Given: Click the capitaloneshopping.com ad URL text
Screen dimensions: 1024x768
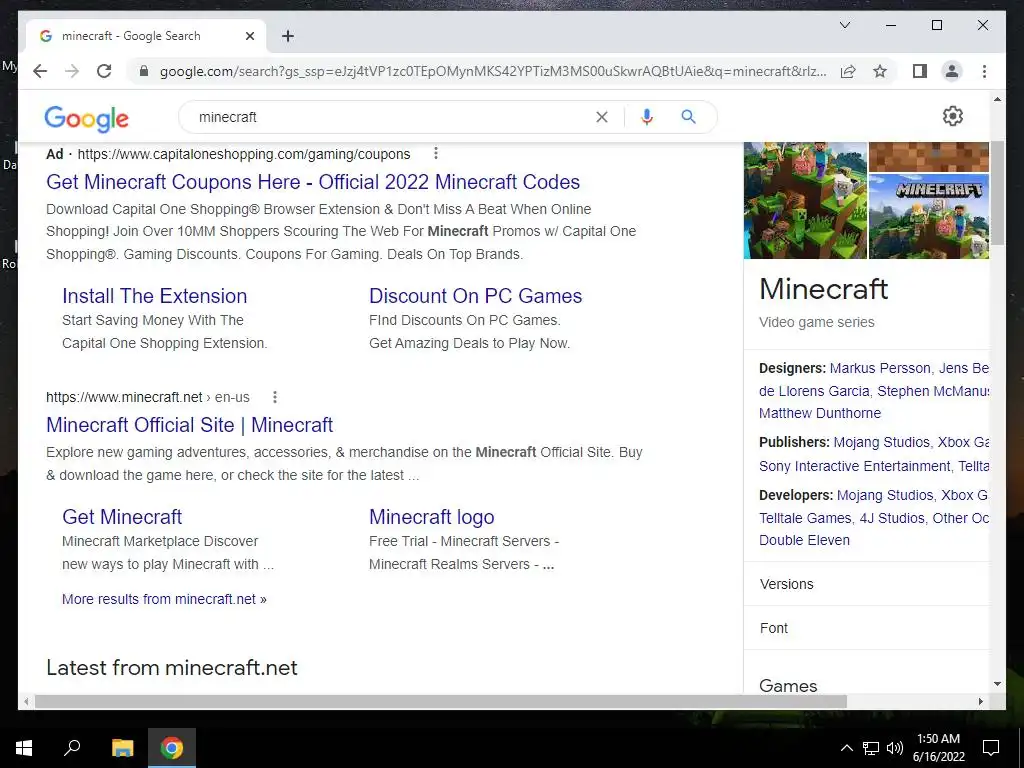Looking at the screenshot, I should (244, 154).
